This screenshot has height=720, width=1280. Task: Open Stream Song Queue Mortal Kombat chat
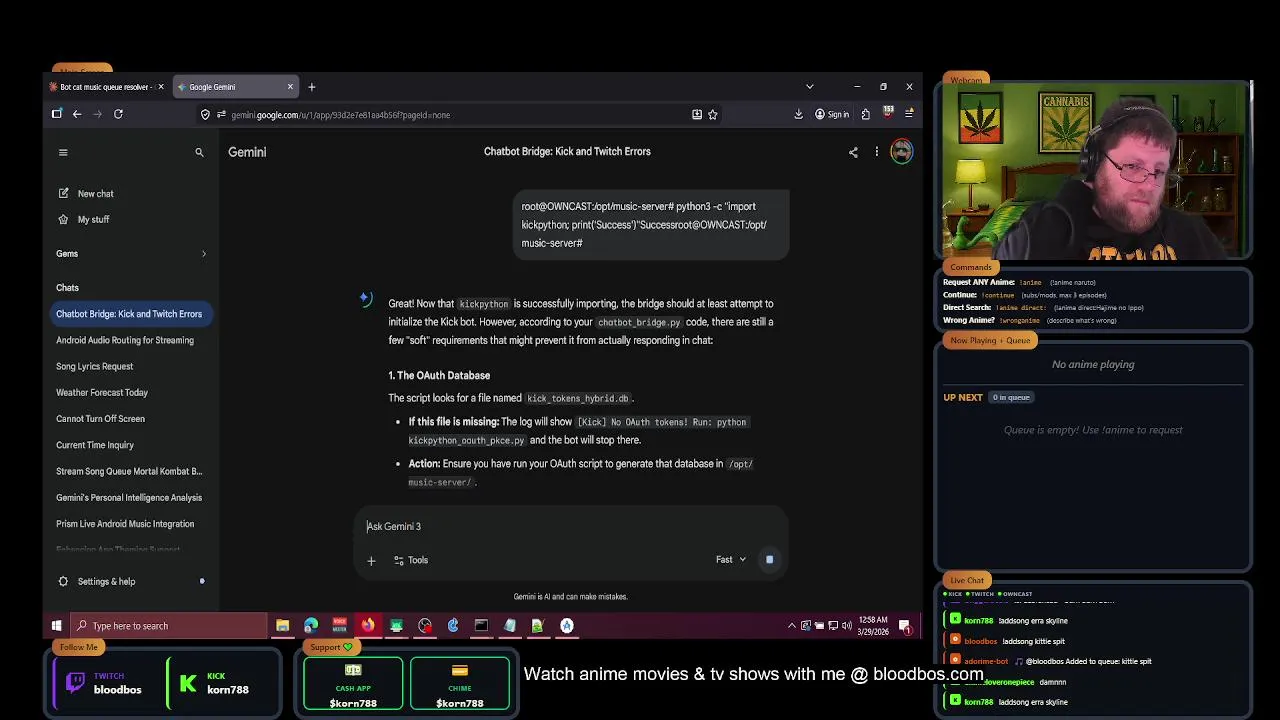pos(129,471)
